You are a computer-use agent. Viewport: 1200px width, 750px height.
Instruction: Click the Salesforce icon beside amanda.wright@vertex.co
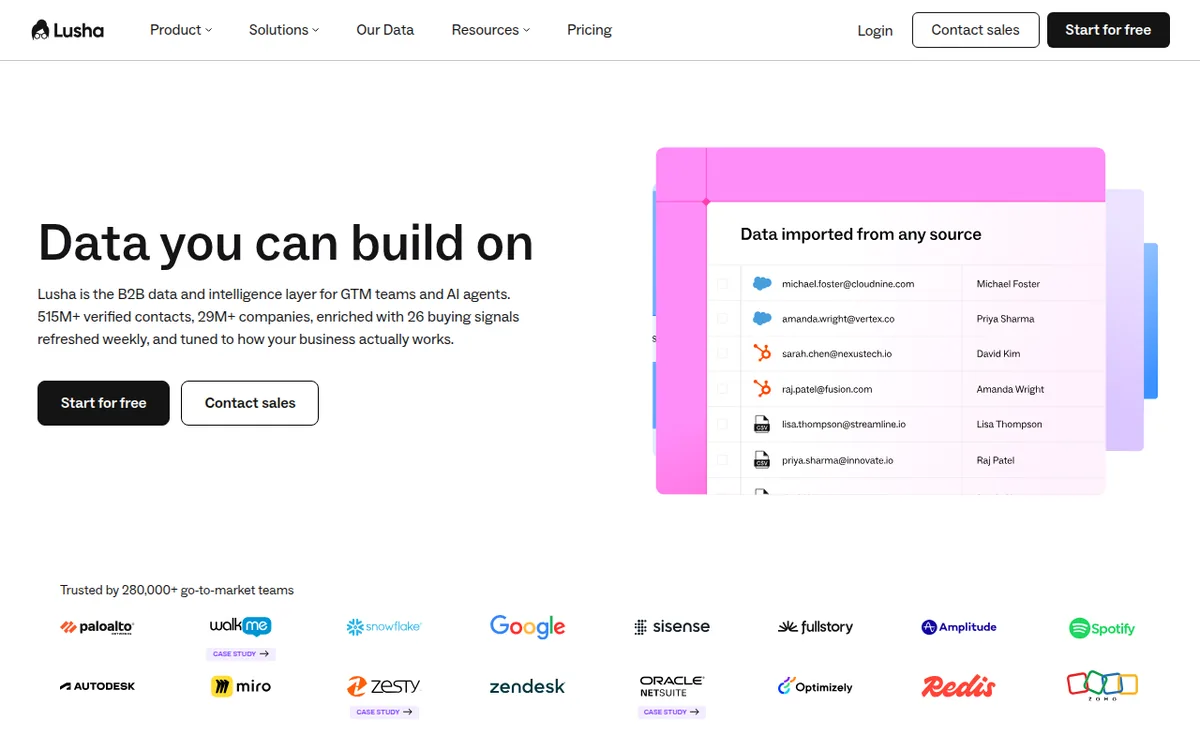click(x=762, y=319)
